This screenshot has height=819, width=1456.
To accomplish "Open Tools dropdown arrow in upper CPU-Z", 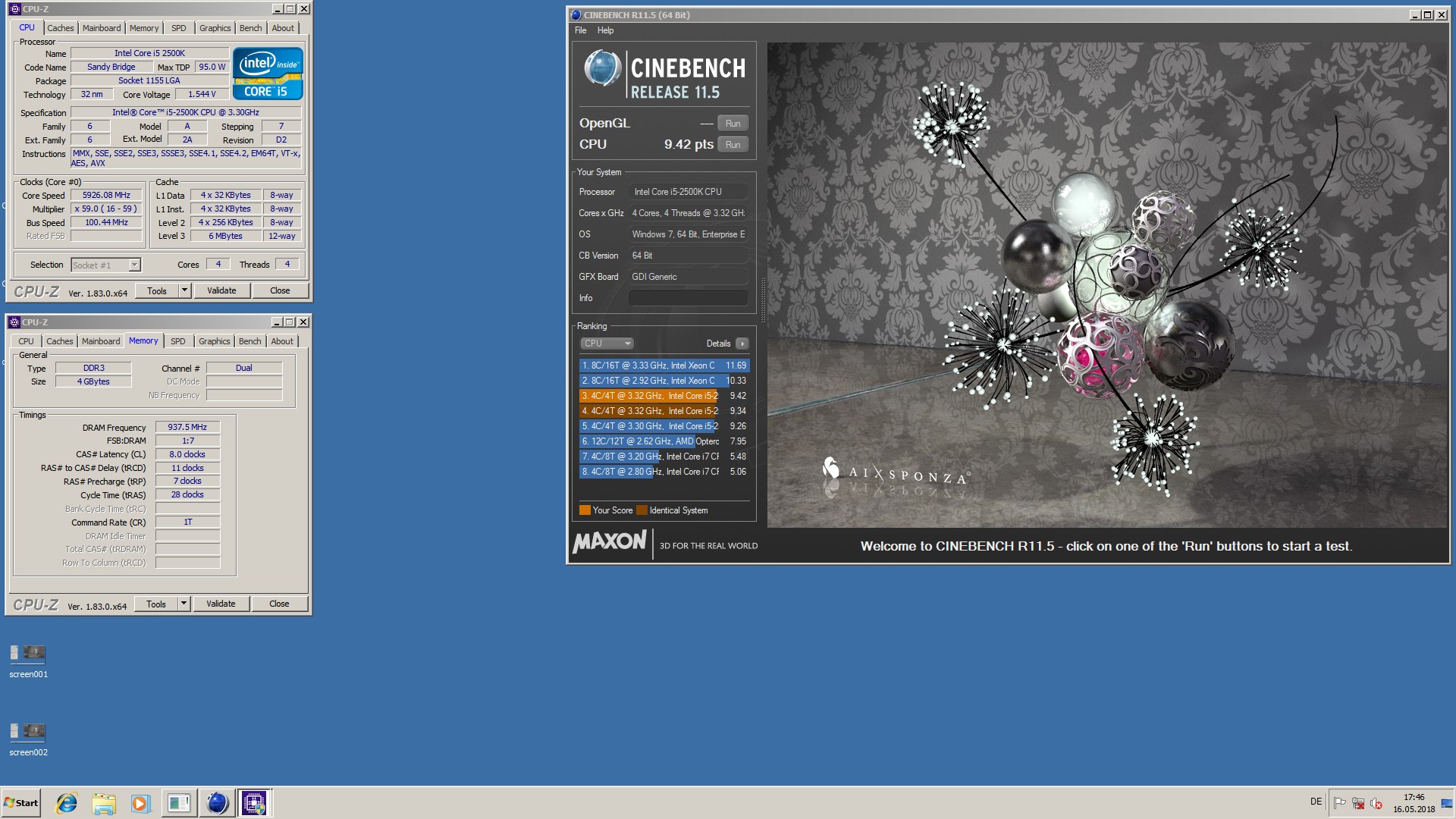I will point(184,290).
